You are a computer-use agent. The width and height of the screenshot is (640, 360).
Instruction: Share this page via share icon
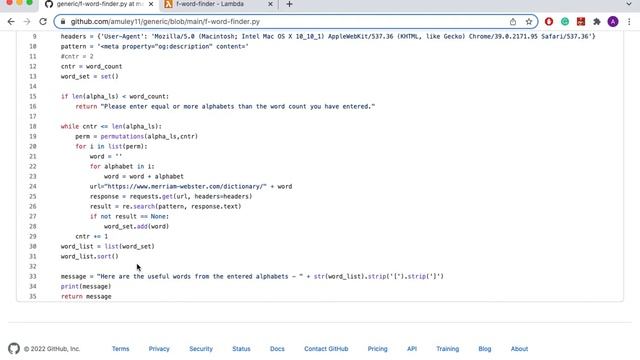513,22
